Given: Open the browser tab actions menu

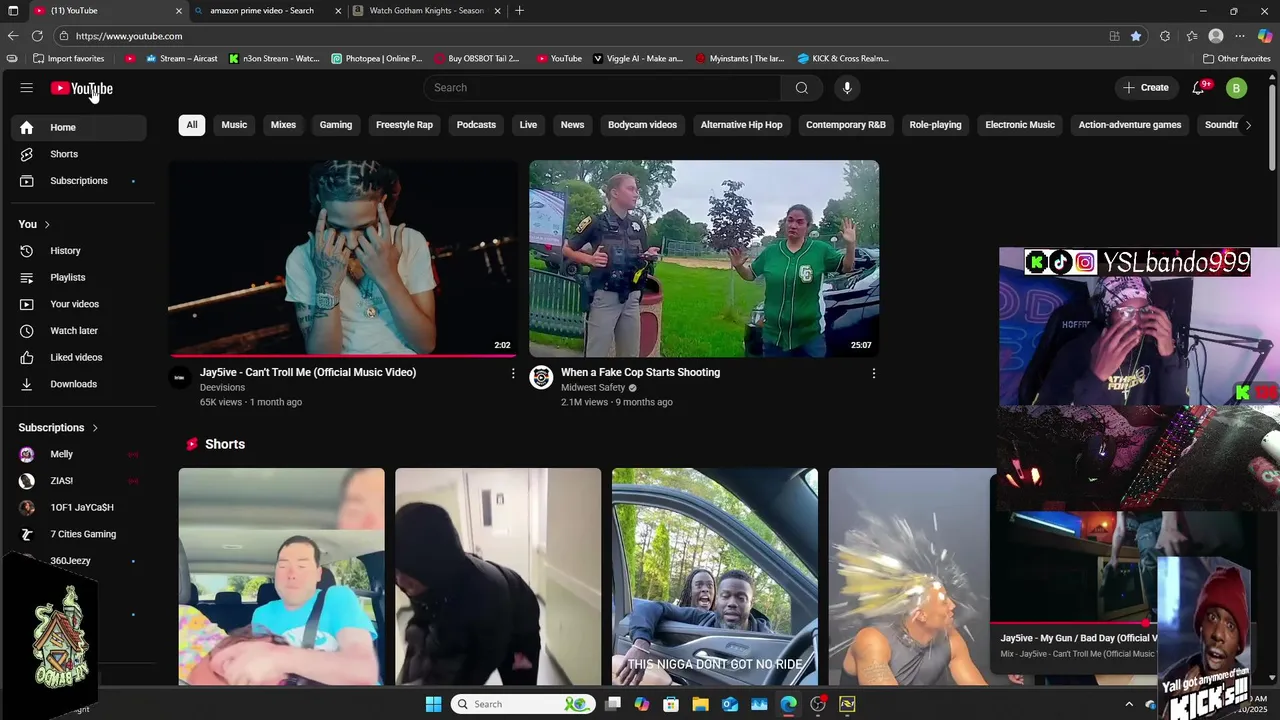Looking at the screenshot, I should [x=13, y=11].
